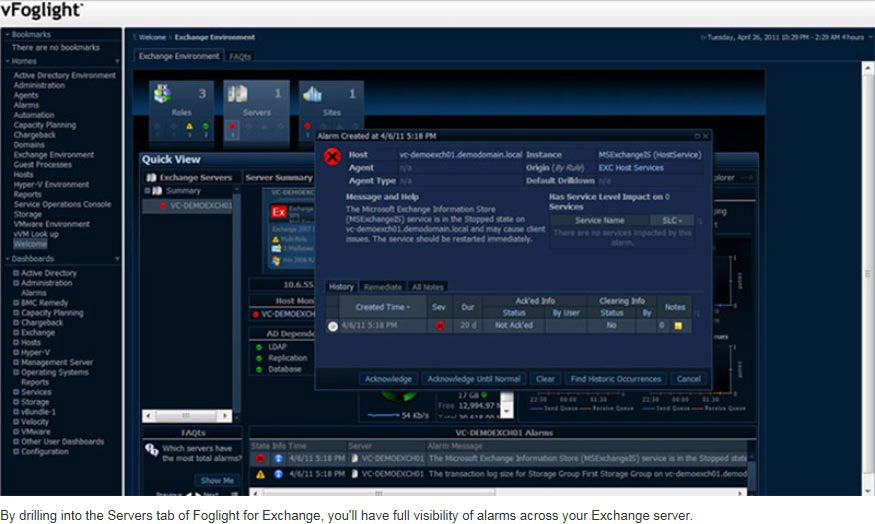Switch to the Remediate tab
This screenshot has width=875, height=524.
pos(383,287)
